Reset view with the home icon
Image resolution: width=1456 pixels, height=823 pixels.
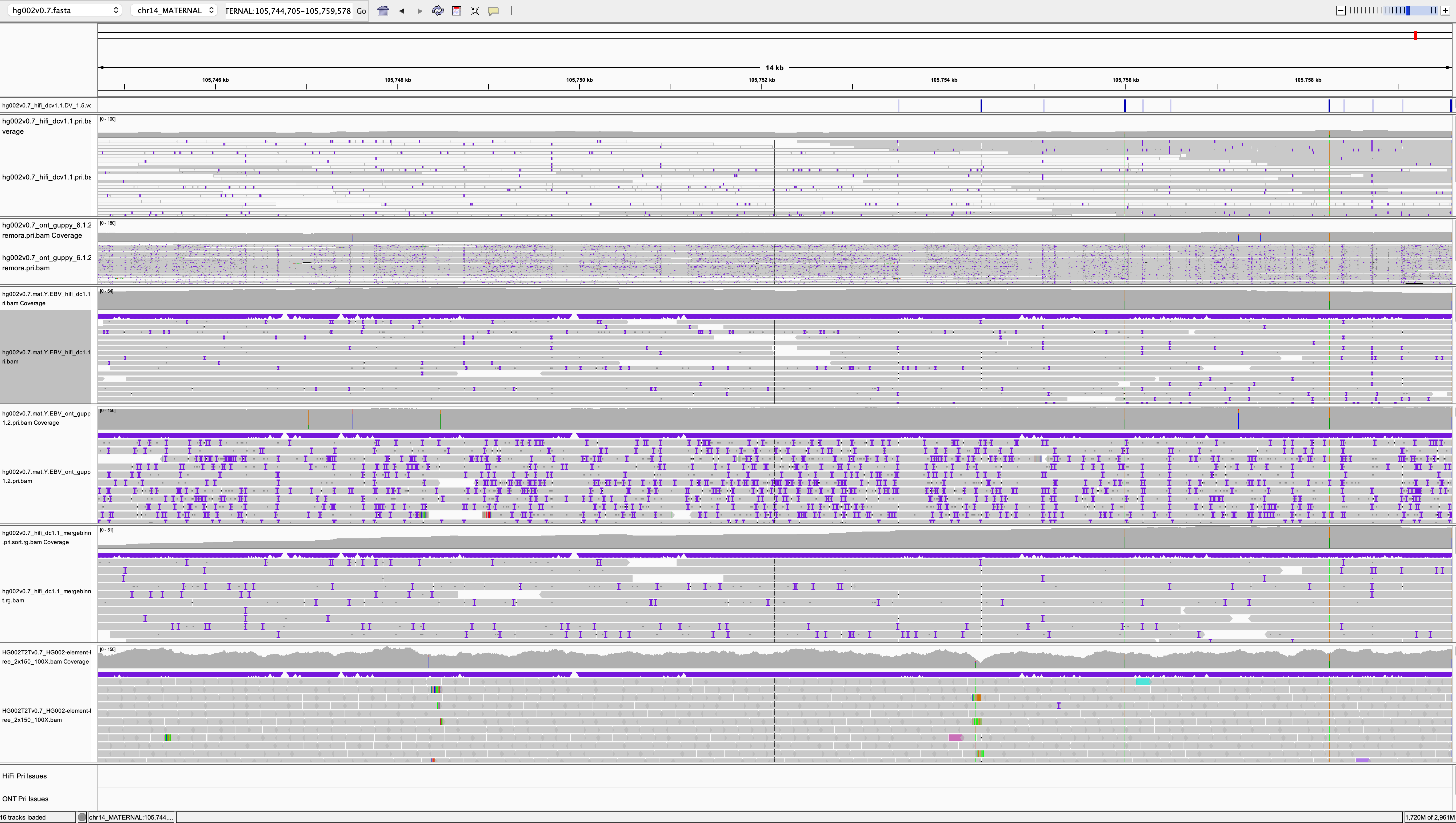pos(383,11)
